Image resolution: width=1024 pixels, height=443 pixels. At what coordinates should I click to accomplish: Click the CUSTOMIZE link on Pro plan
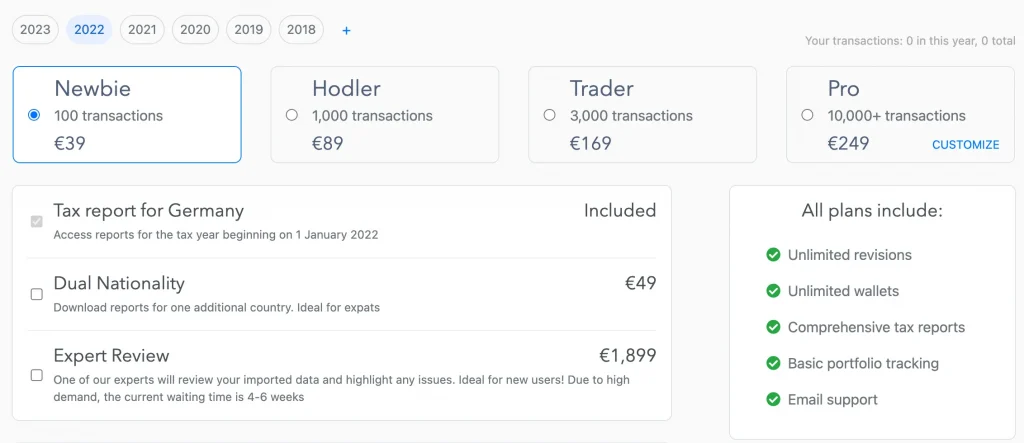coord(965,145)
